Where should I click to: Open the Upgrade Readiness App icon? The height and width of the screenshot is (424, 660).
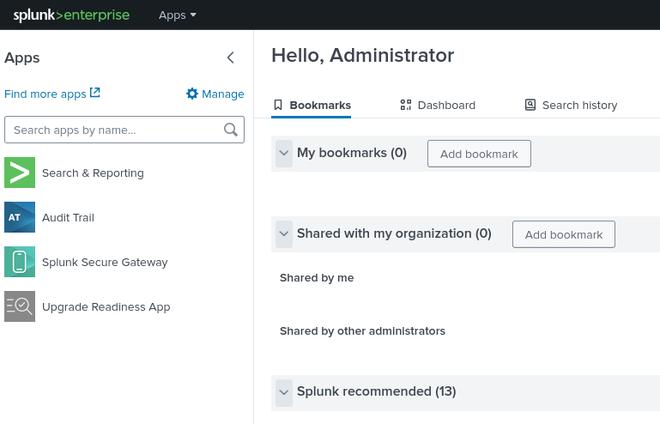click(x=20, y=307)
